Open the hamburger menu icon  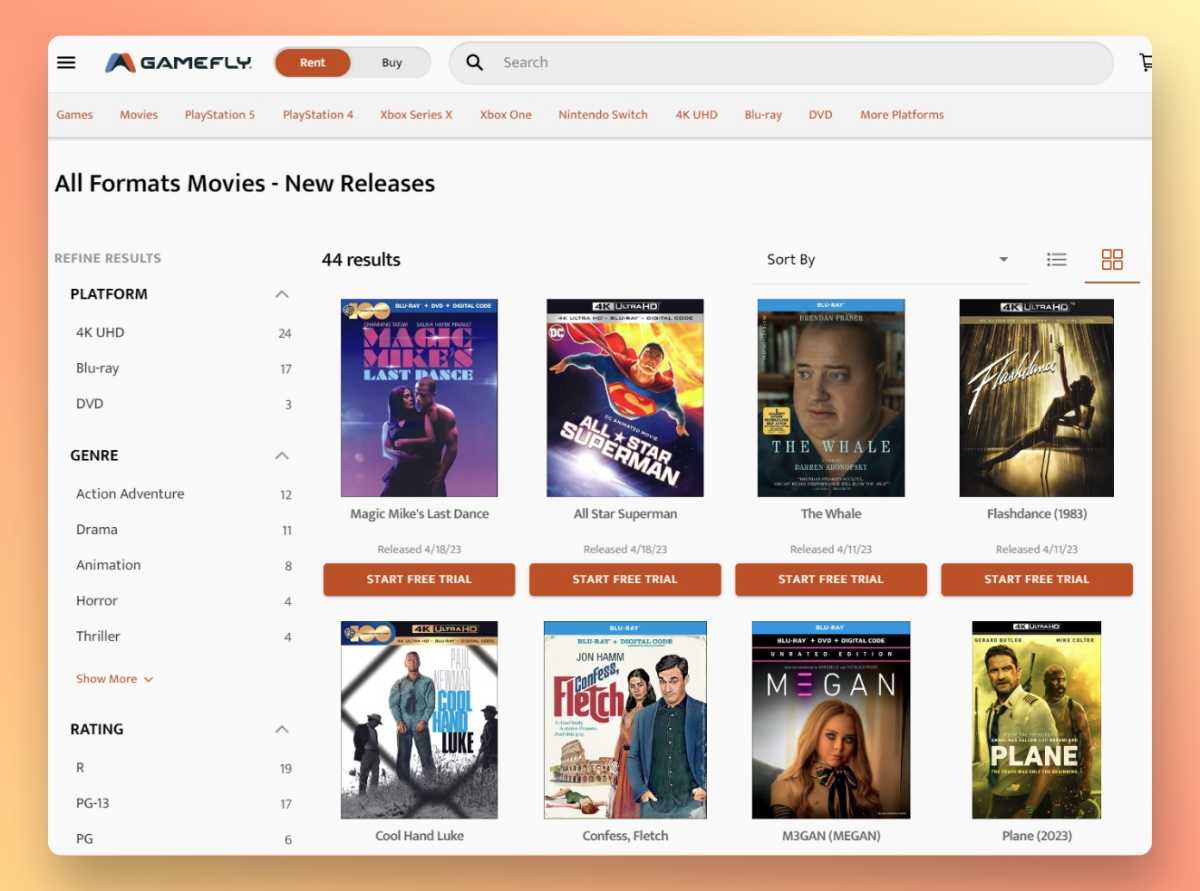coord(66,62)
